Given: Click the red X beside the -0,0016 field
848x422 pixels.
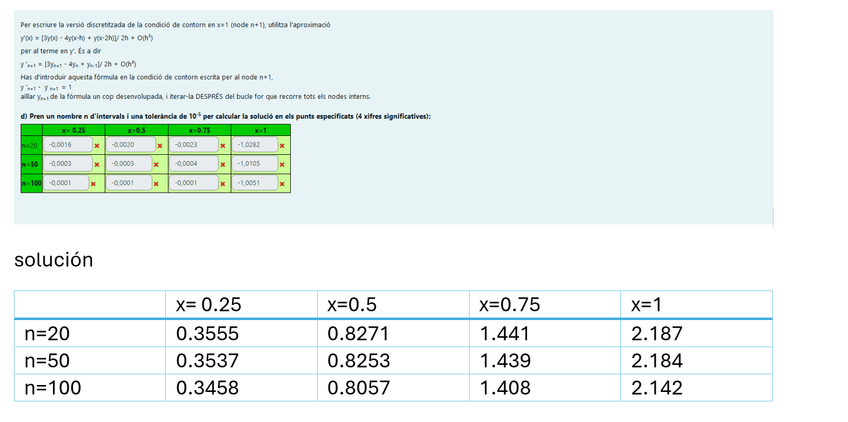Looking at the screenshot, I should click(97, 145).
